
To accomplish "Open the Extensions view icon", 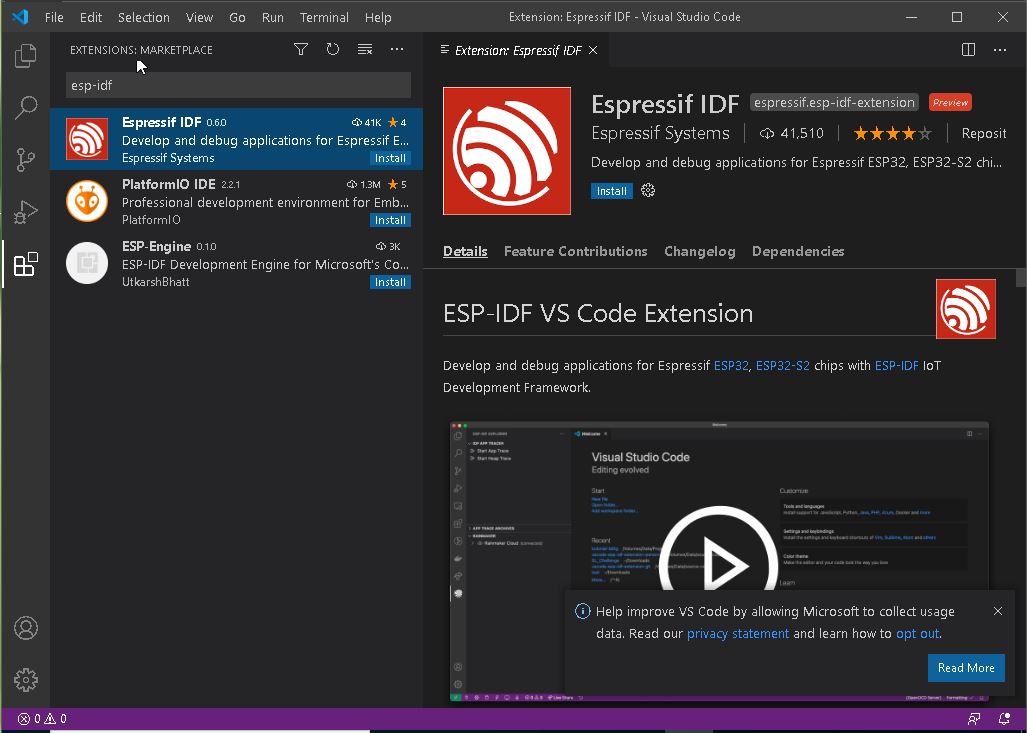I will (26, 264).
